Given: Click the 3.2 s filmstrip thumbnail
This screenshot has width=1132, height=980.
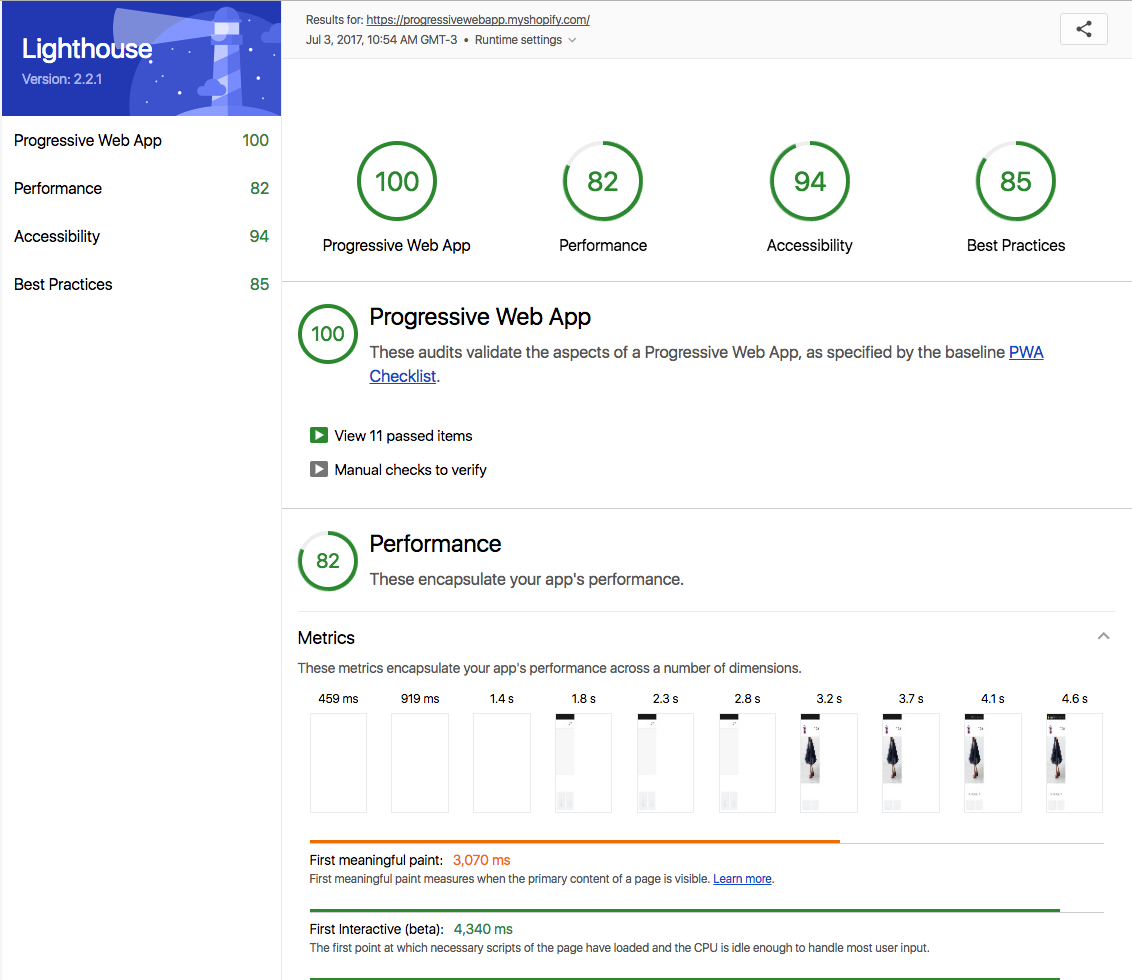Looking at the screenshot, I should pos(829,763).
